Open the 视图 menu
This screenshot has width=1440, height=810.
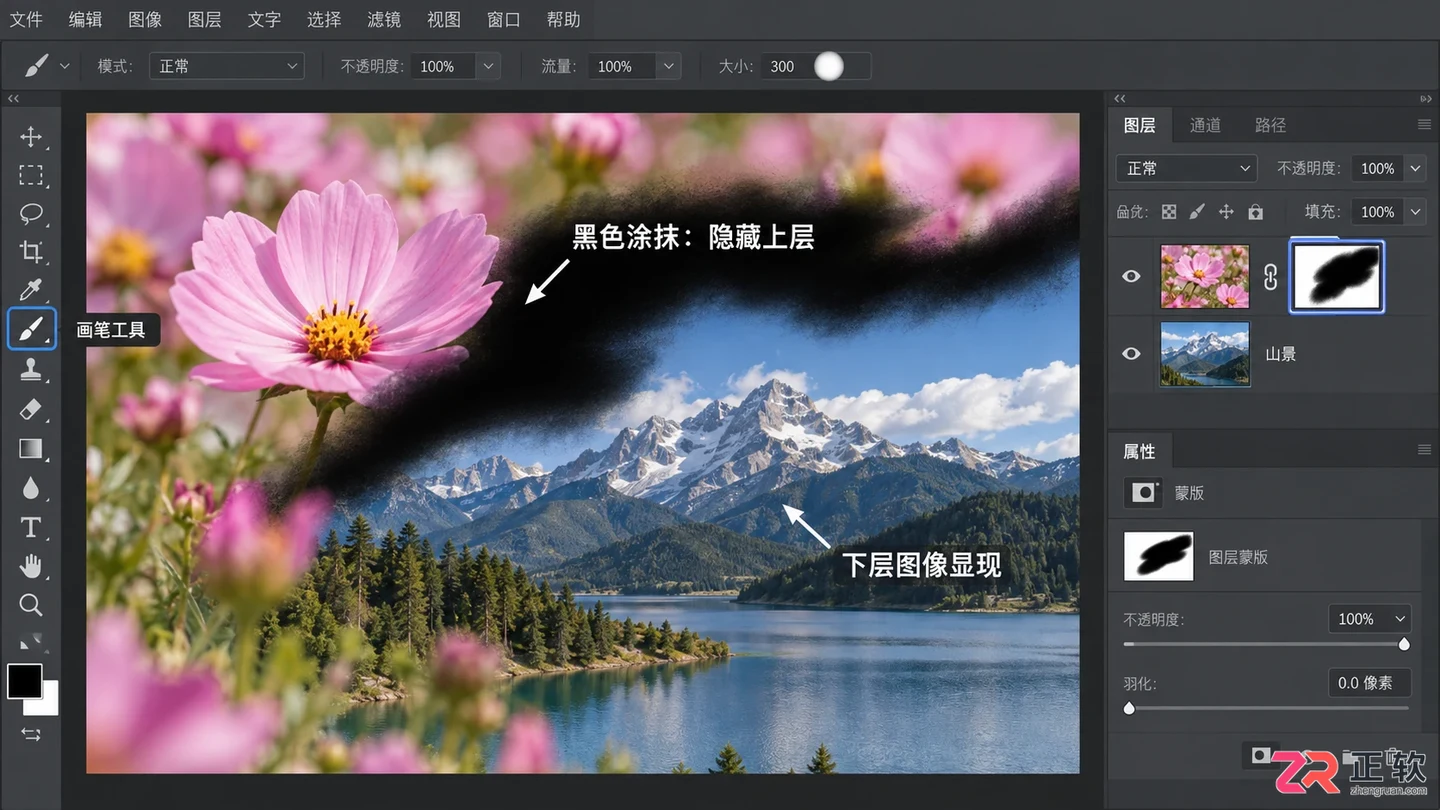click(x=444, y=20)
